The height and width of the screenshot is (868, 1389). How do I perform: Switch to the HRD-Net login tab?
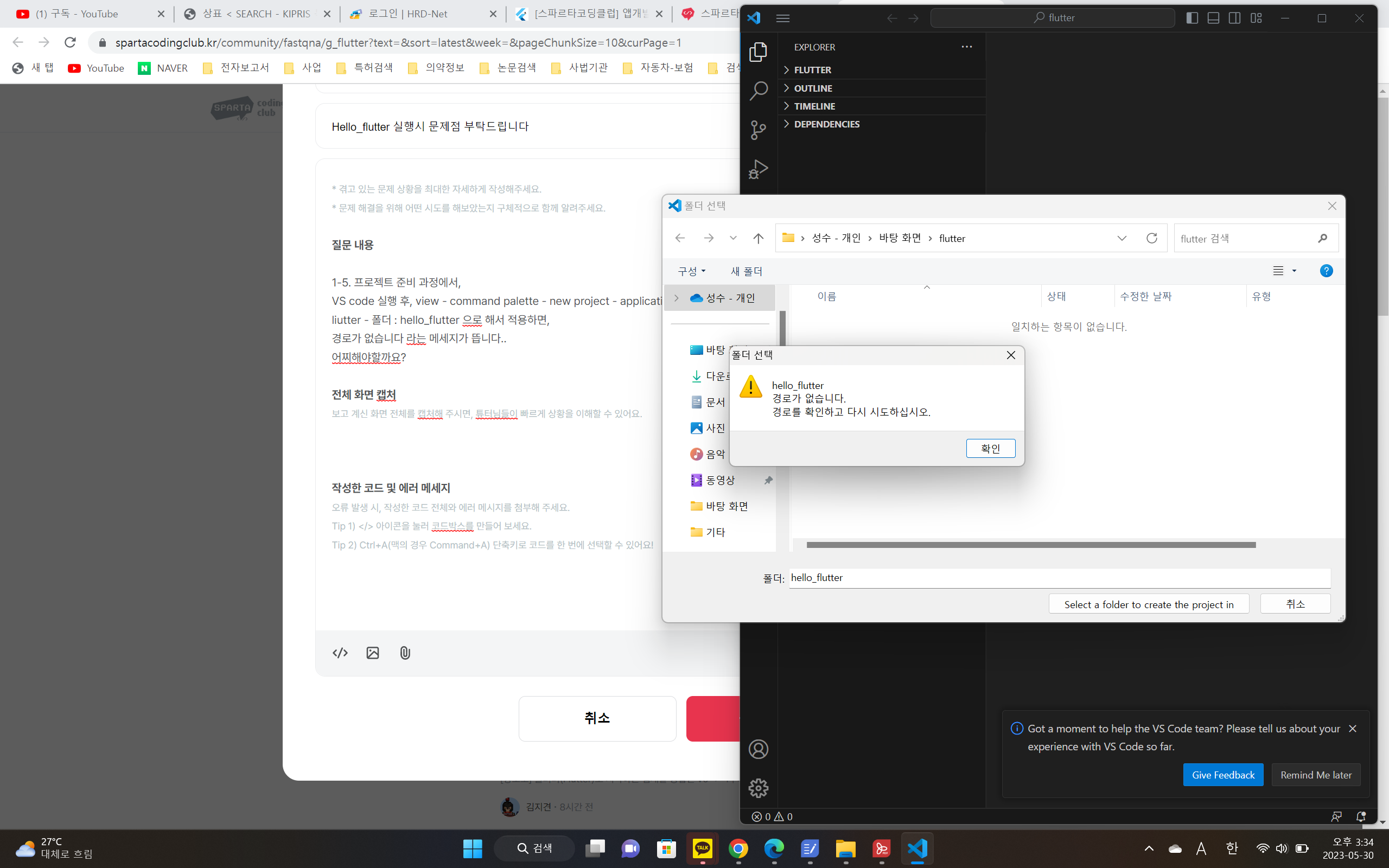pos(423,14)
